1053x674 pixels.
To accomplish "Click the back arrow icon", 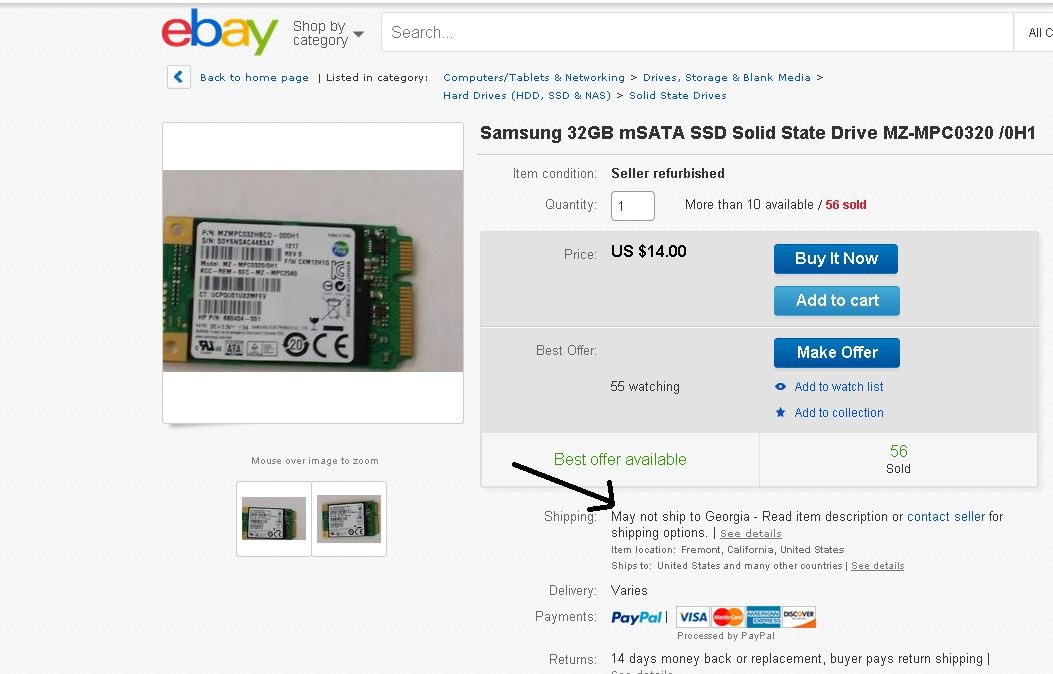I will 179,77.
